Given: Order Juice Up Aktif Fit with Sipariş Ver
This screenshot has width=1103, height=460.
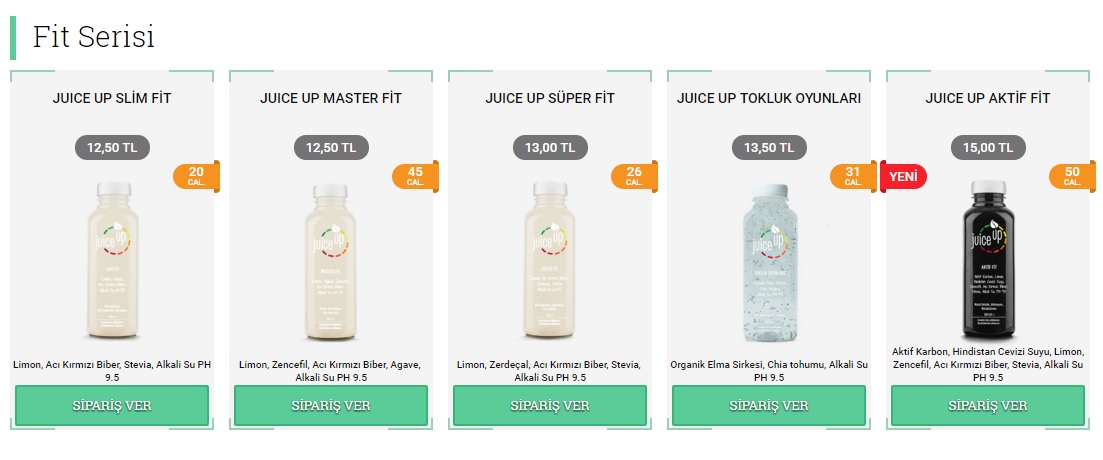Looking at the screenshot, I should click(x=988, y=406).
